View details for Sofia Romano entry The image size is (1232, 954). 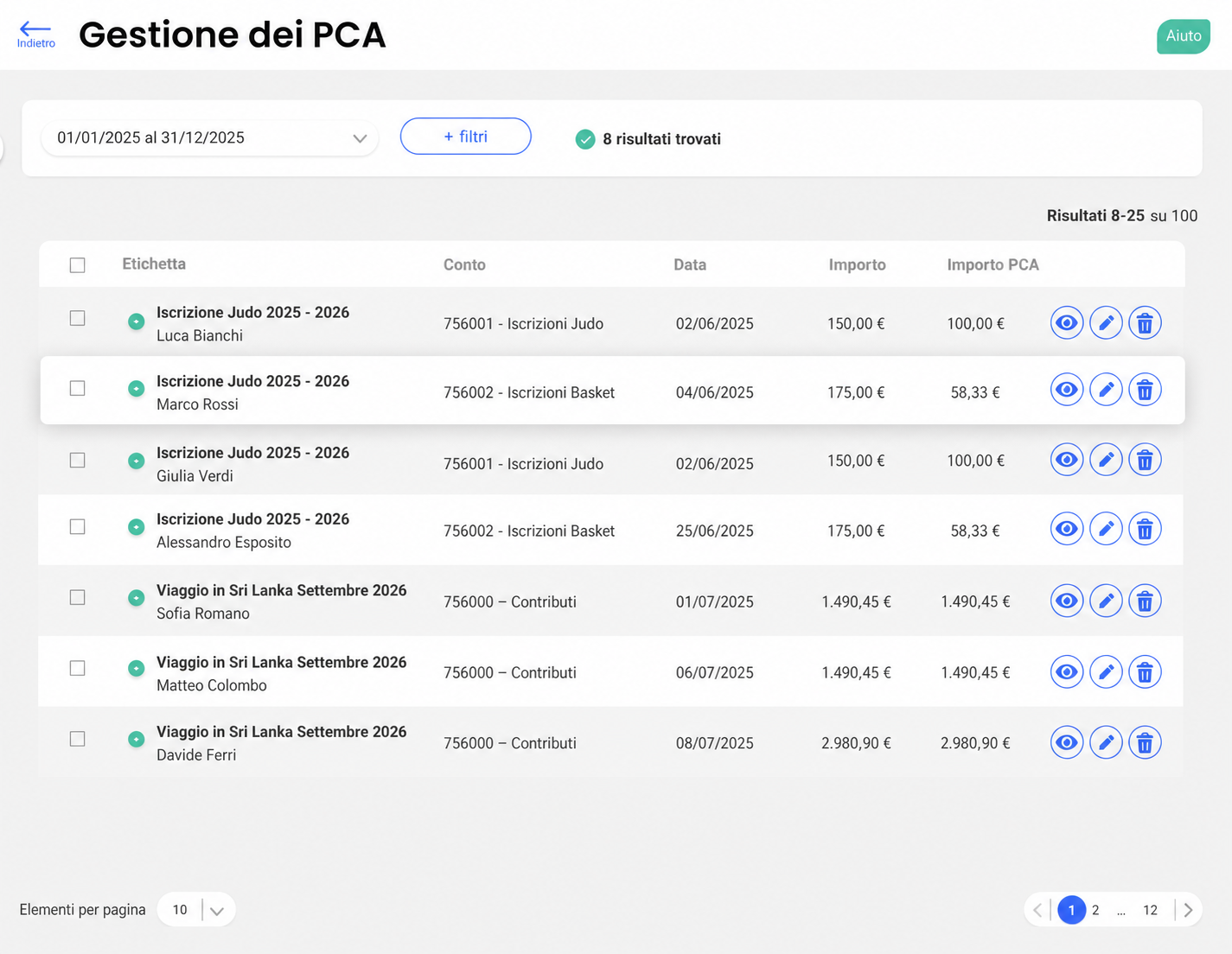tap(1067, 600)
